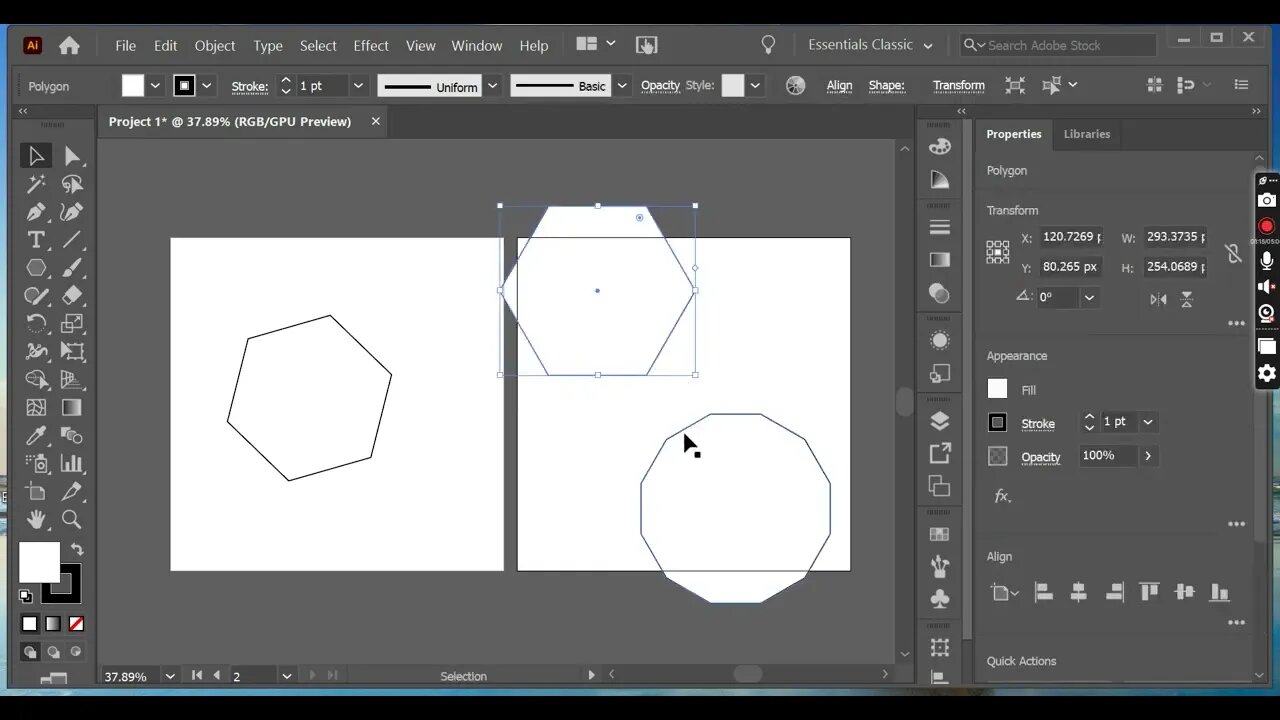Image resolution: width=1280 pixels, height=720 pixels.
Task: Select the Hand tool
Action: 36,520
